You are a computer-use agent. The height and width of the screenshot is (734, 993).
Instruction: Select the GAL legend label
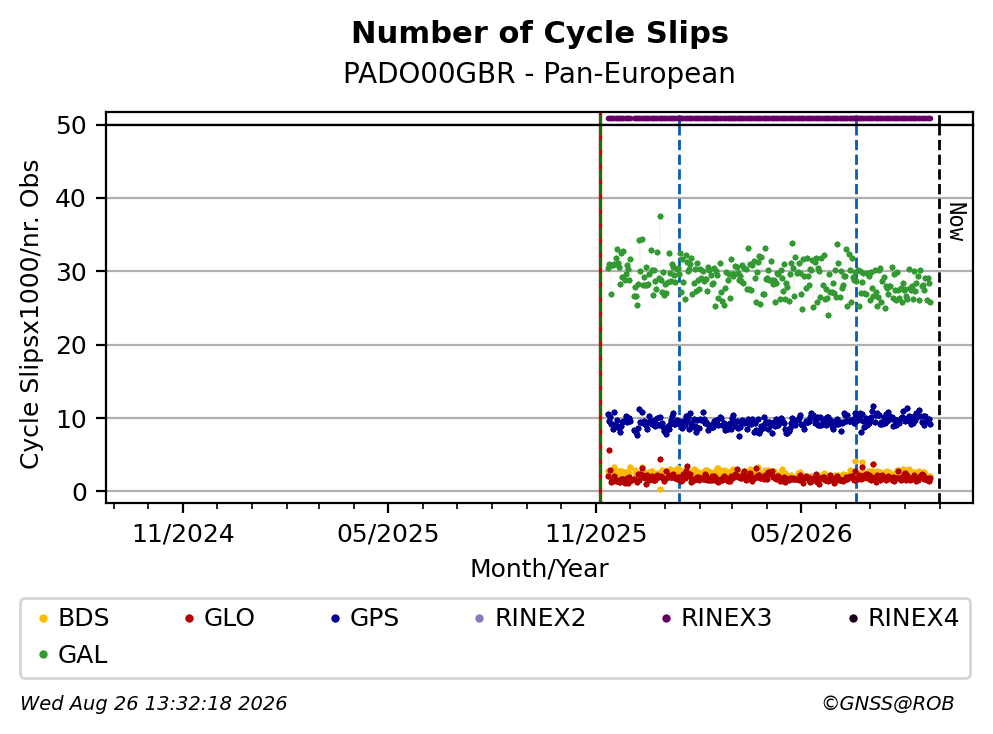[82, 655]
